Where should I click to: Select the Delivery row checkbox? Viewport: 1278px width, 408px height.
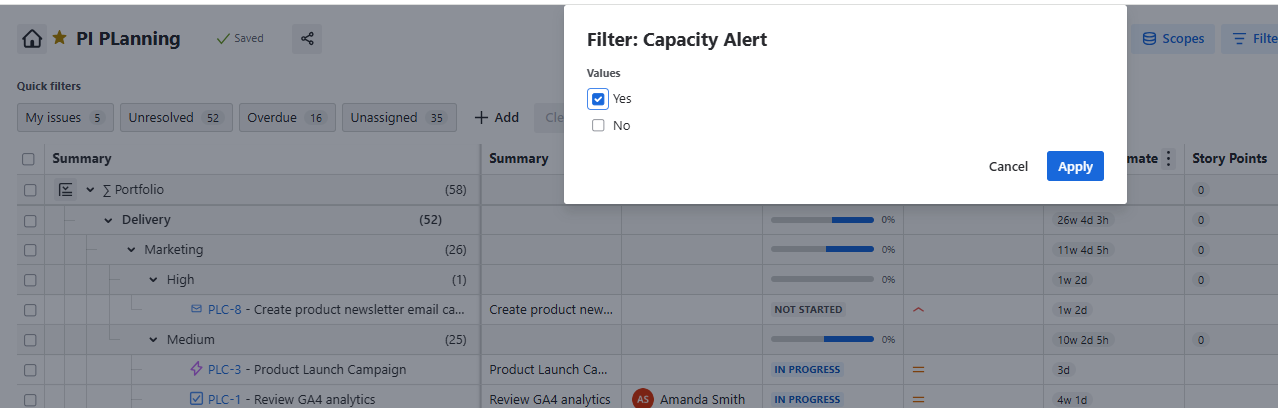pos(29,219)
